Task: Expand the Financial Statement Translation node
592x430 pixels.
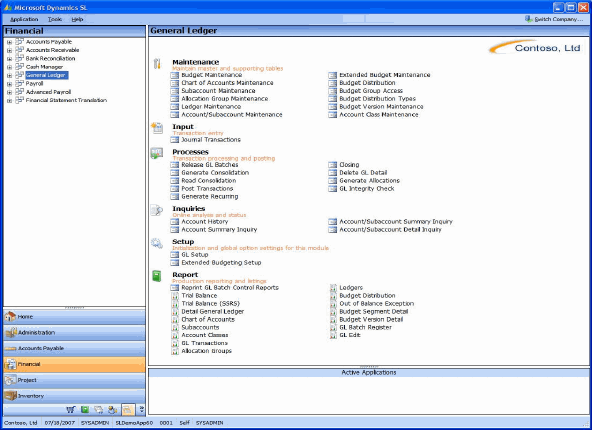Action: [x=9, y=100]
